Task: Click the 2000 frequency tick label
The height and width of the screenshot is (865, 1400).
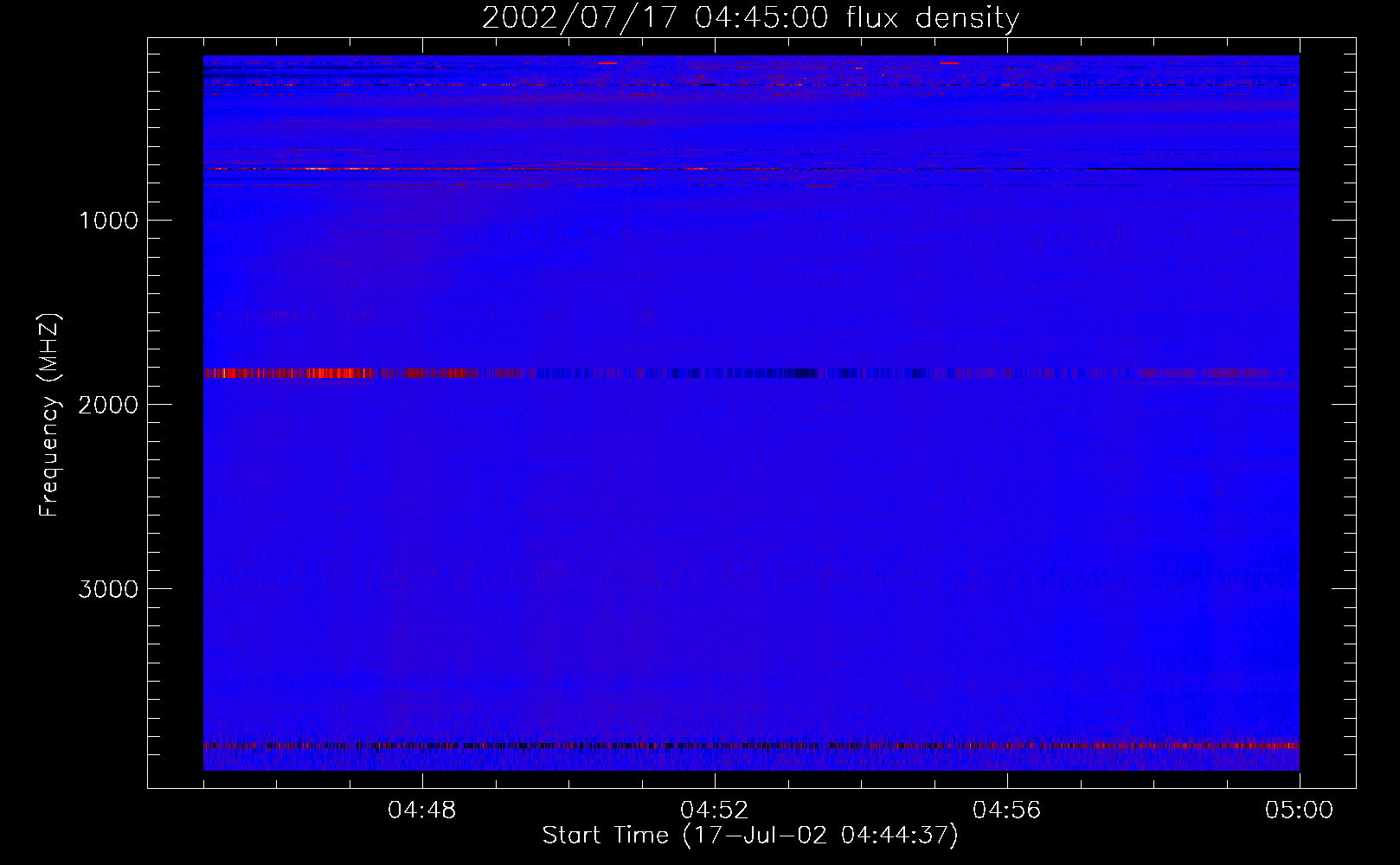Action: pos(108,405)
